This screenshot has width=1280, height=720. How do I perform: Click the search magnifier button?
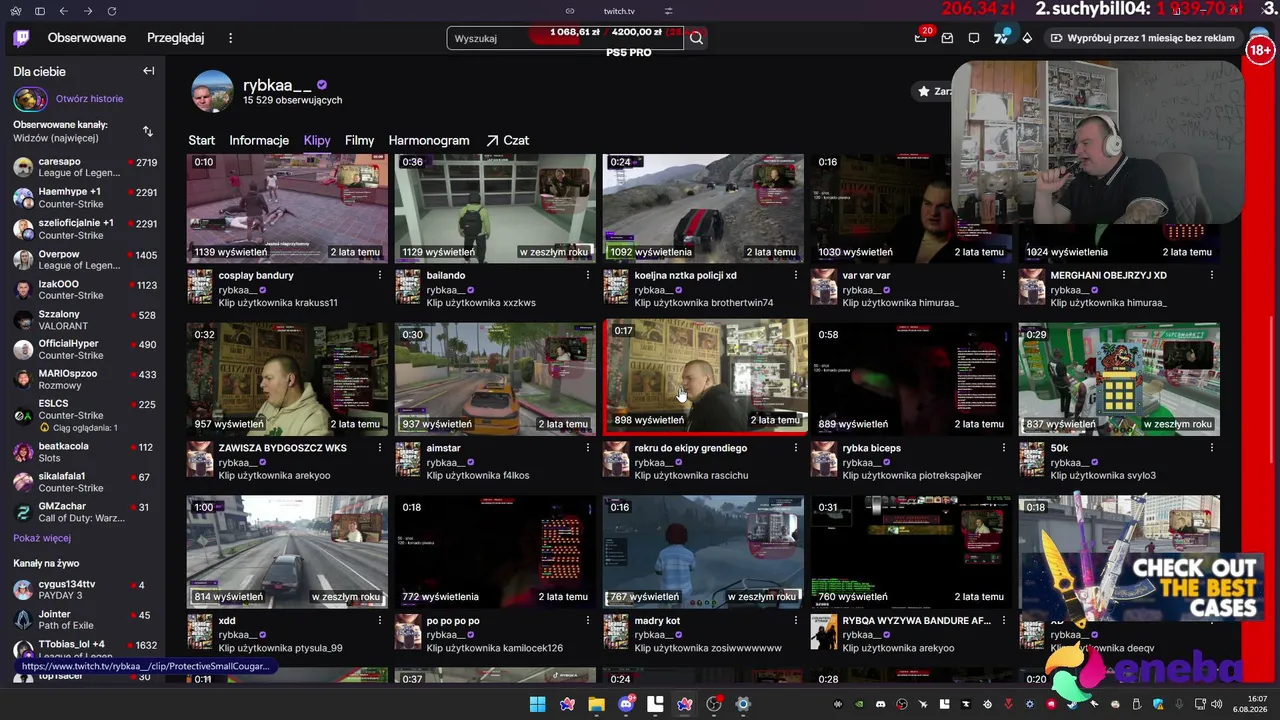click(x=697, y=38)
